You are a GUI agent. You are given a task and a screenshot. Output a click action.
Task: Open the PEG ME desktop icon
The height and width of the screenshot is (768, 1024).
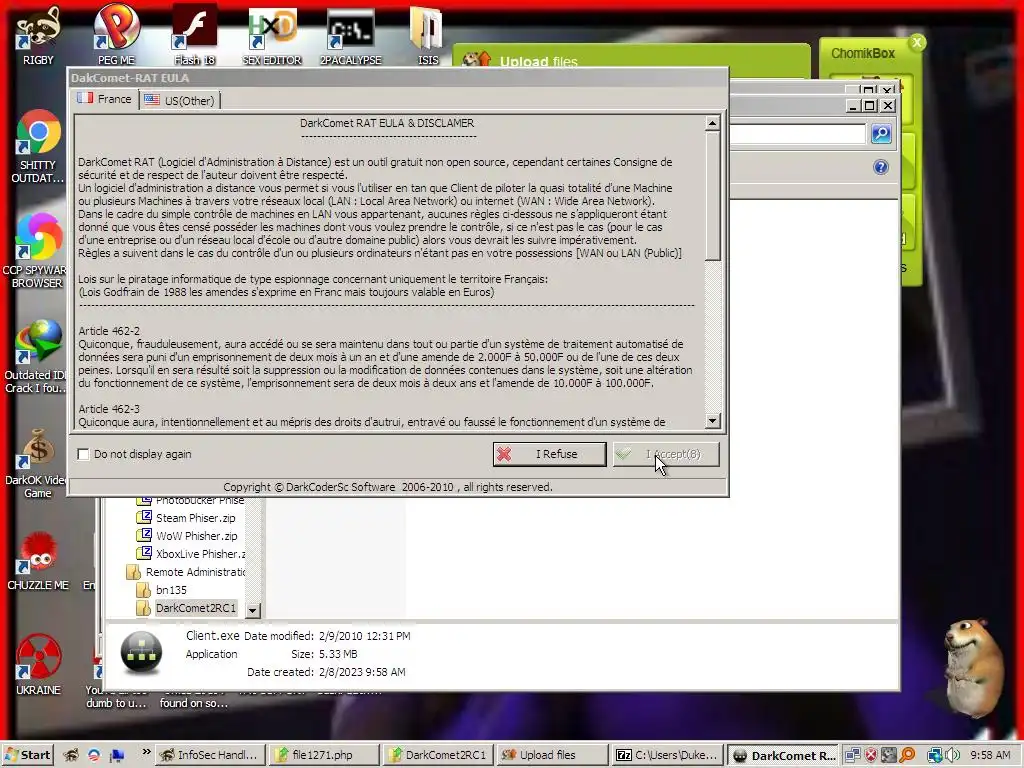tap(116, 36)
